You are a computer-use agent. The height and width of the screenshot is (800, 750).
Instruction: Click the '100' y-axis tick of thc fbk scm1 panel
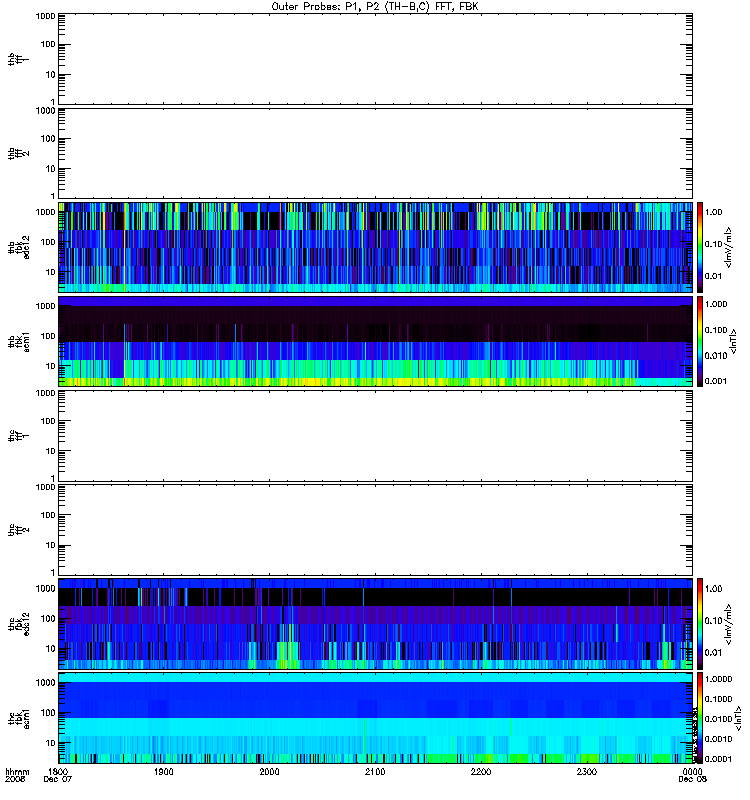pyautogui.click(x=48, y=713)
